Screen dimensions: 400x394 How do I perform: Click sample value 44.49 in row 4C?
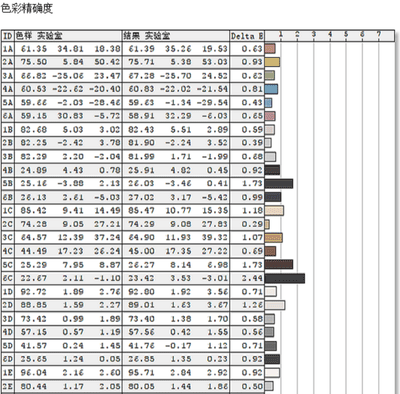[x=34, y=251]
